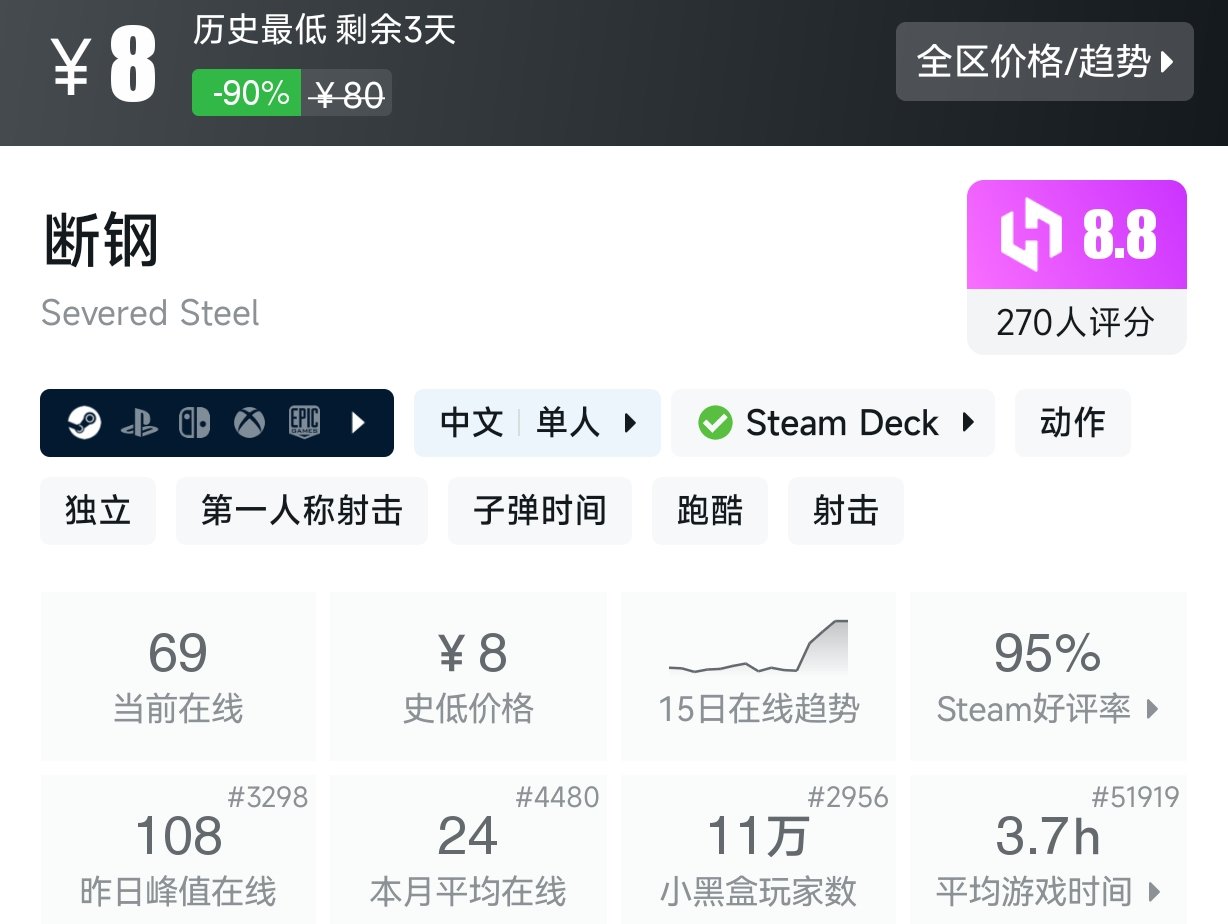Tap the 子弹时间 tag

[x=539, y=511]
